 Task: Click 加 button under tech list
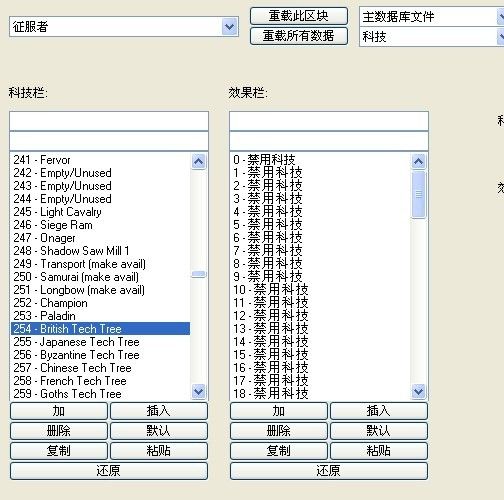59,411
